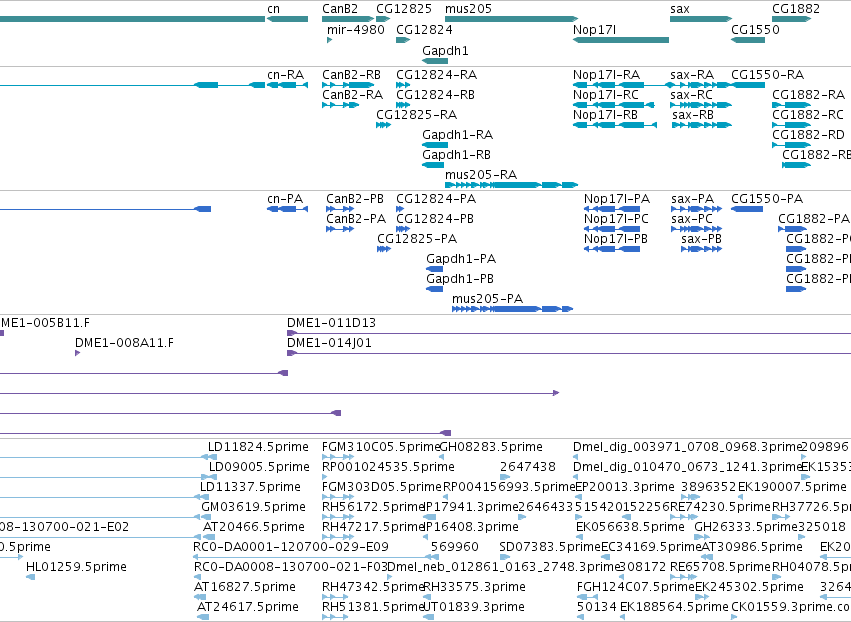Click the Nop17l-RC transcript label
This screenshot has height=622, width=851.
pyautogui.click(x=606, y=94)
